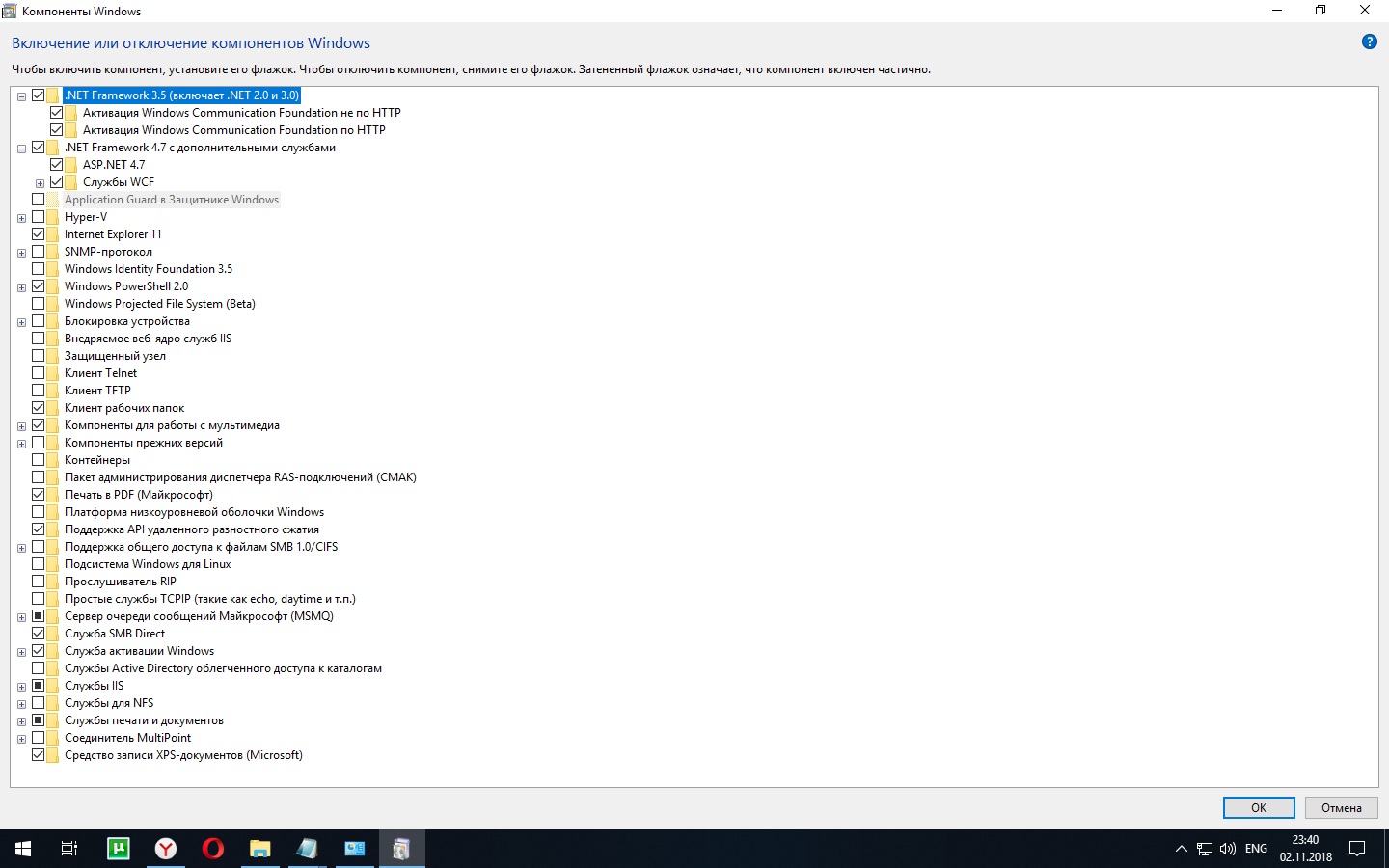Open Opera browser from the taskbar
Image resolution: width=1389 pixels, height=868 pixels.
[213, 849]
